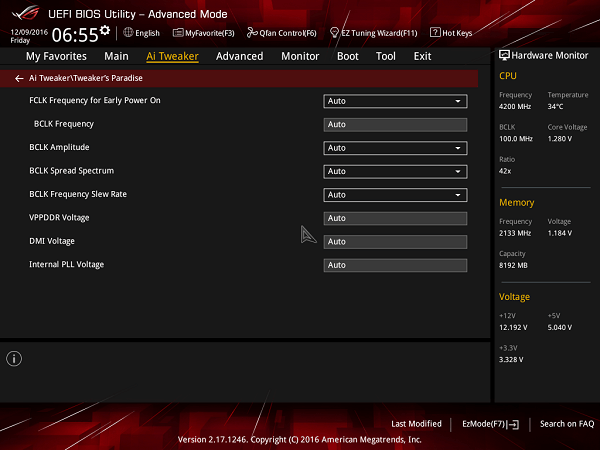
Task: Expand BCLK Spread Spectrum dropdown
Action: [x=395, y=171]
